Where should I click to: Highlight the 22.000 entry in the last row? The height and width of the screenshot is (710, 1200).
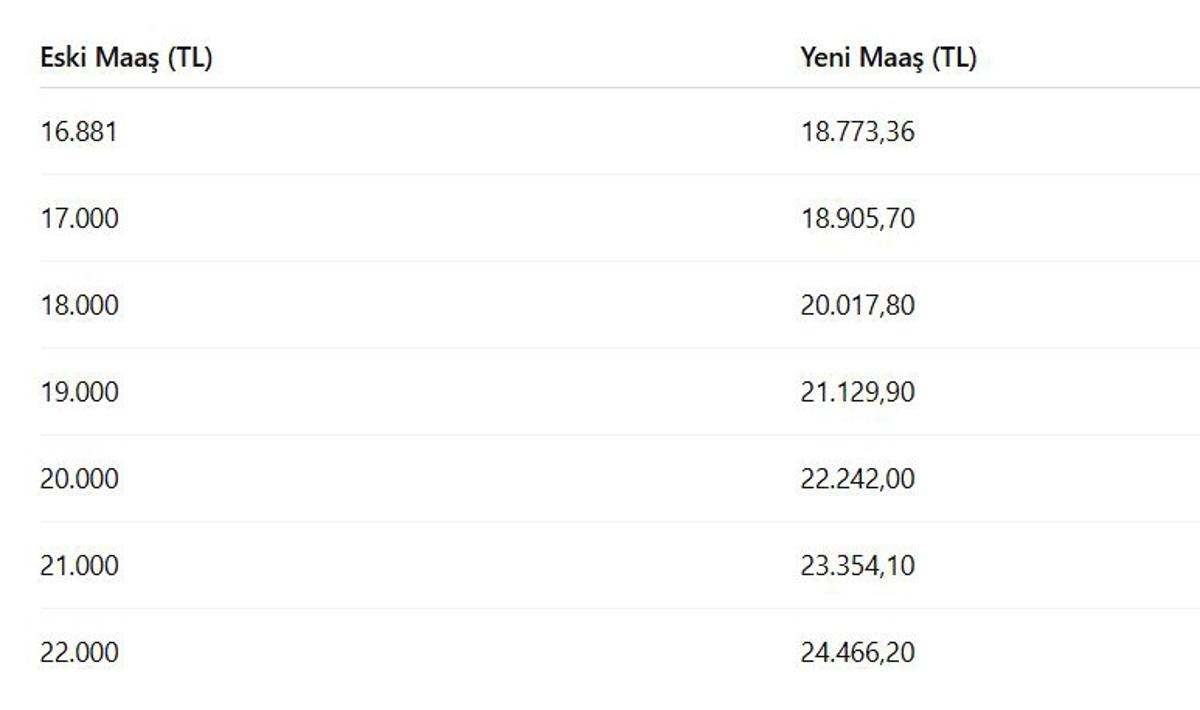[x=79, y=653]
